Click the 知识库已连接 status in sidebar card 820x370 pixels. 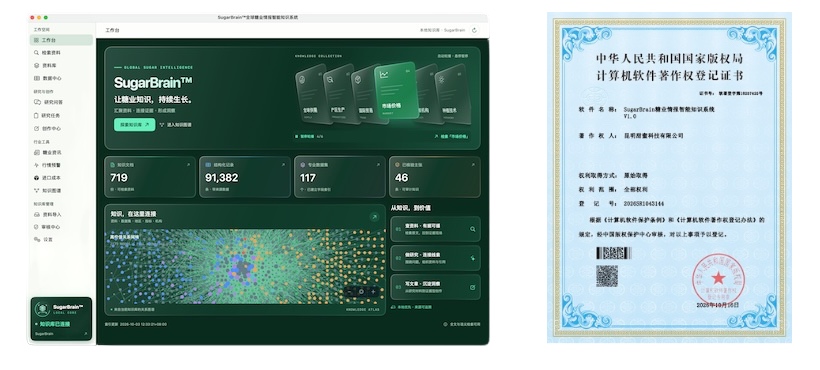pos(53,324)
